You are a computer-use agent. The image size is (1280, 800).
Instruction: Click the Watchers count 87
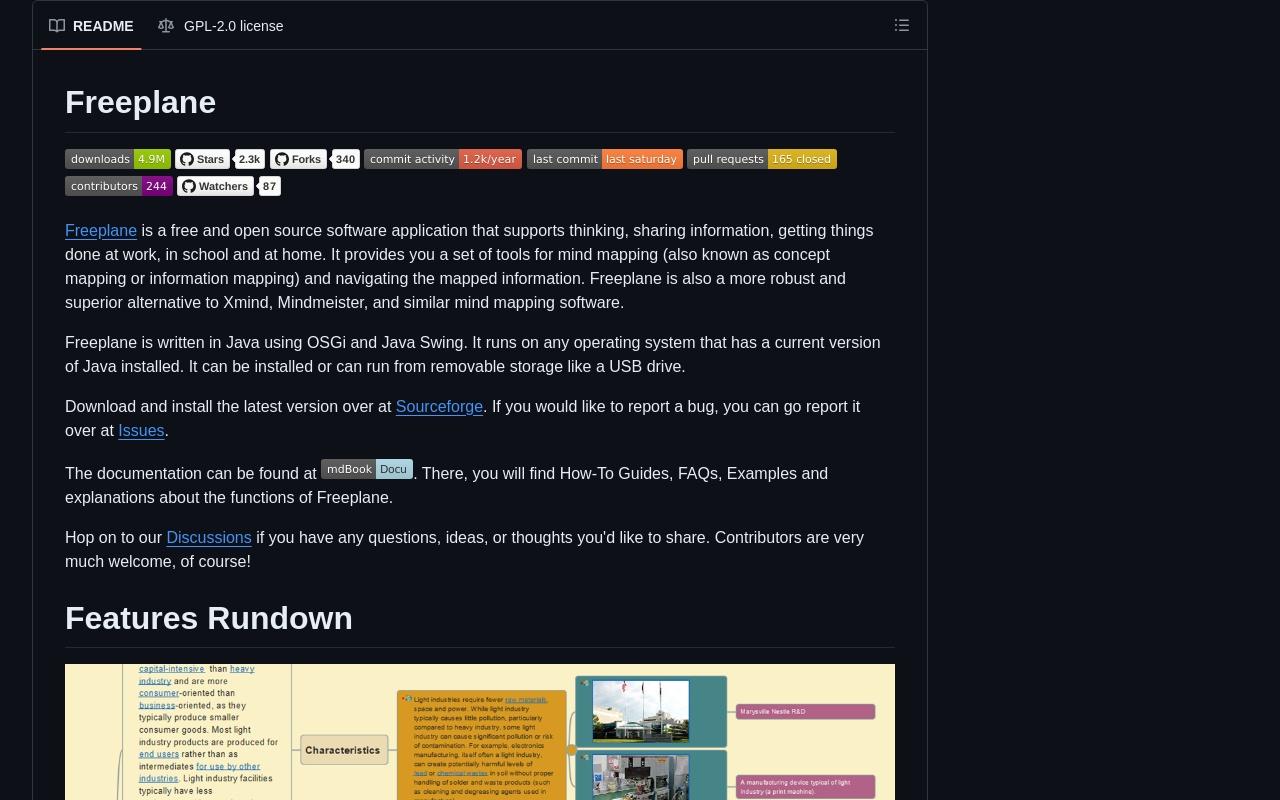[x=269, y=186]
